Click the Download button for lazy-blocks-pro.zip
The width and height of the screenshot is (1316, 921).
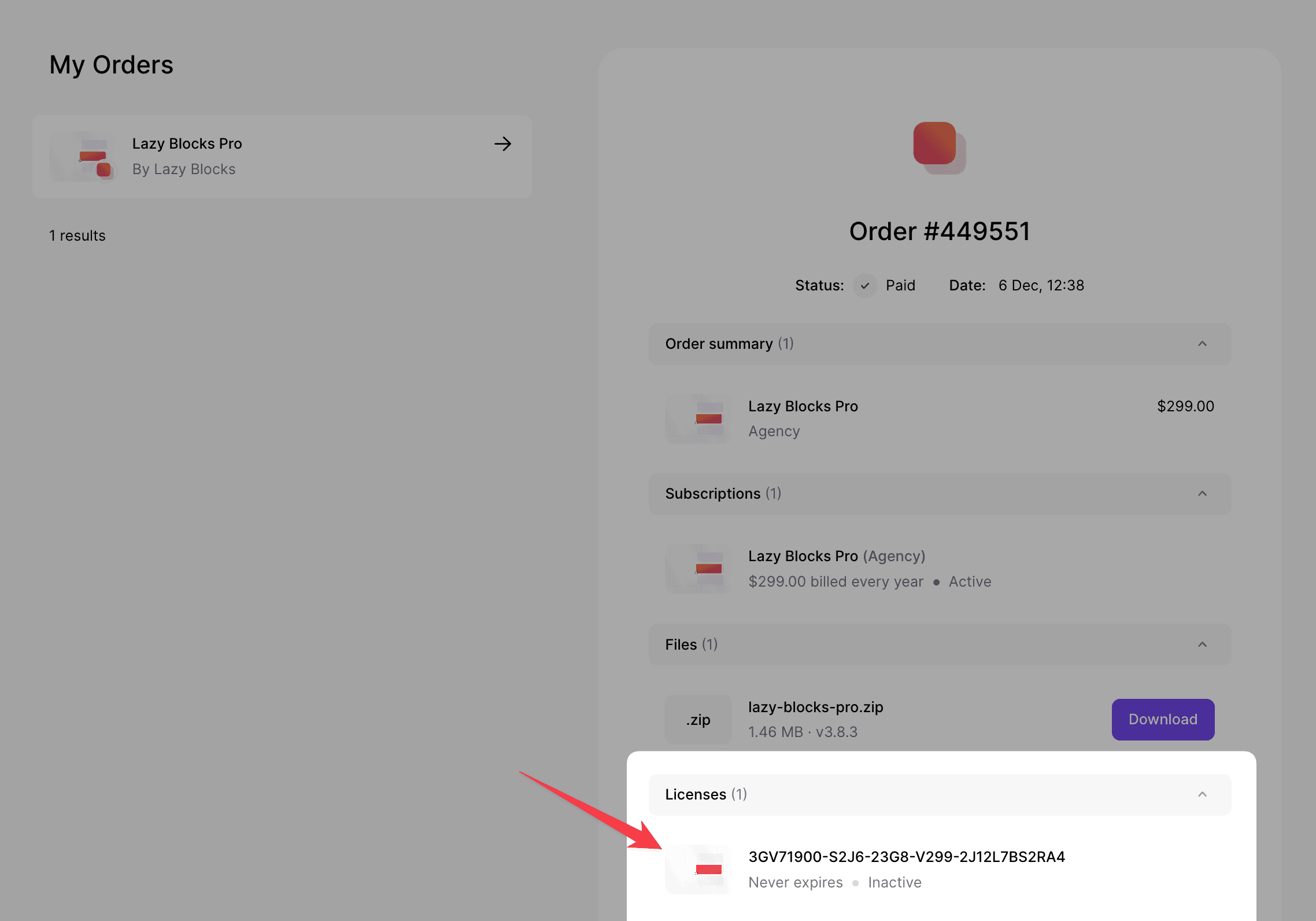(1163, 719)
